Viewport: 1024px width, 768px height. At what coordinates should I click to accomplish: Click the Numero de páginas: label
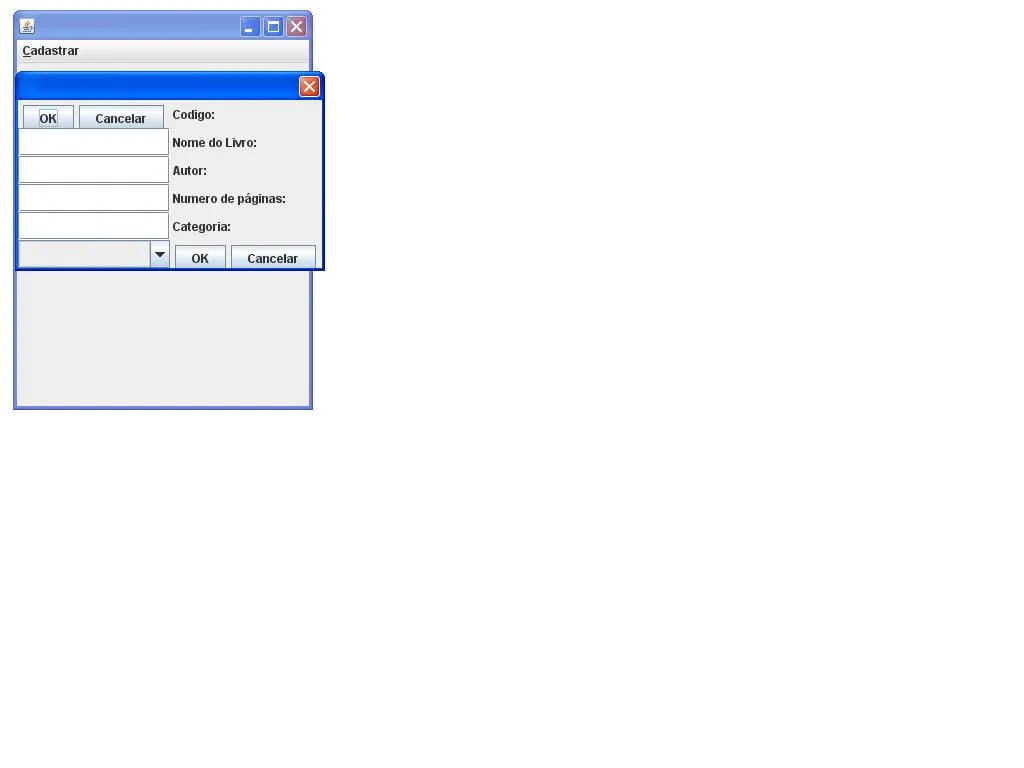pyautogui.click(x=229, y=199)
